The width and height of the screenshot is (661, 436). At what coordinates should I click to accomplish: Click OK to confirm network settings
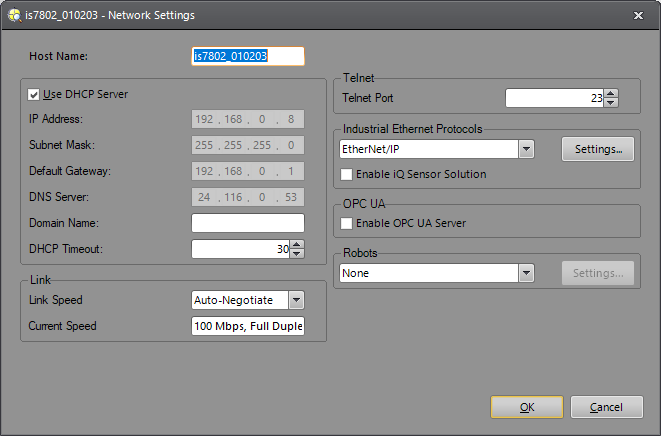(x=527, y=407)
